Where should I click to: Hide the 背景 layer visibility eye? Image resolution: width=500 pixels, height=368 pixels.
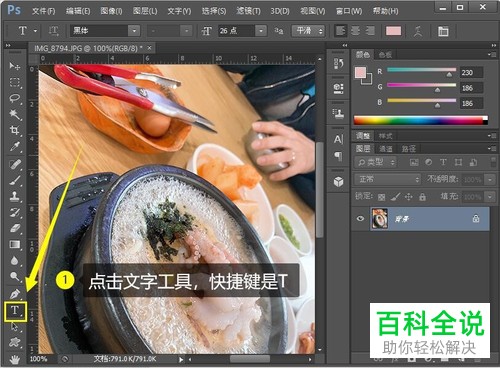coord(360,219)
